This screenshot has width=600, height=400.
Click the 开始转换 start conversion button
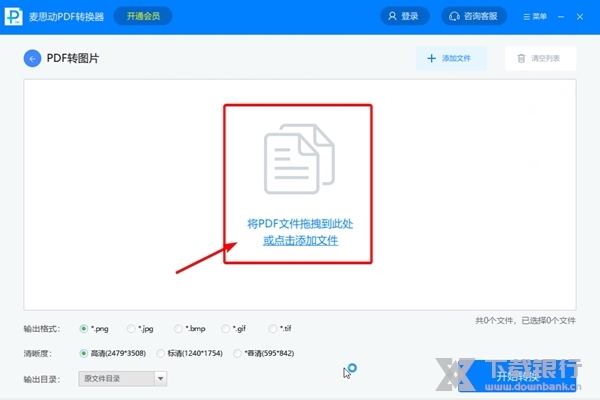[517, 376]
